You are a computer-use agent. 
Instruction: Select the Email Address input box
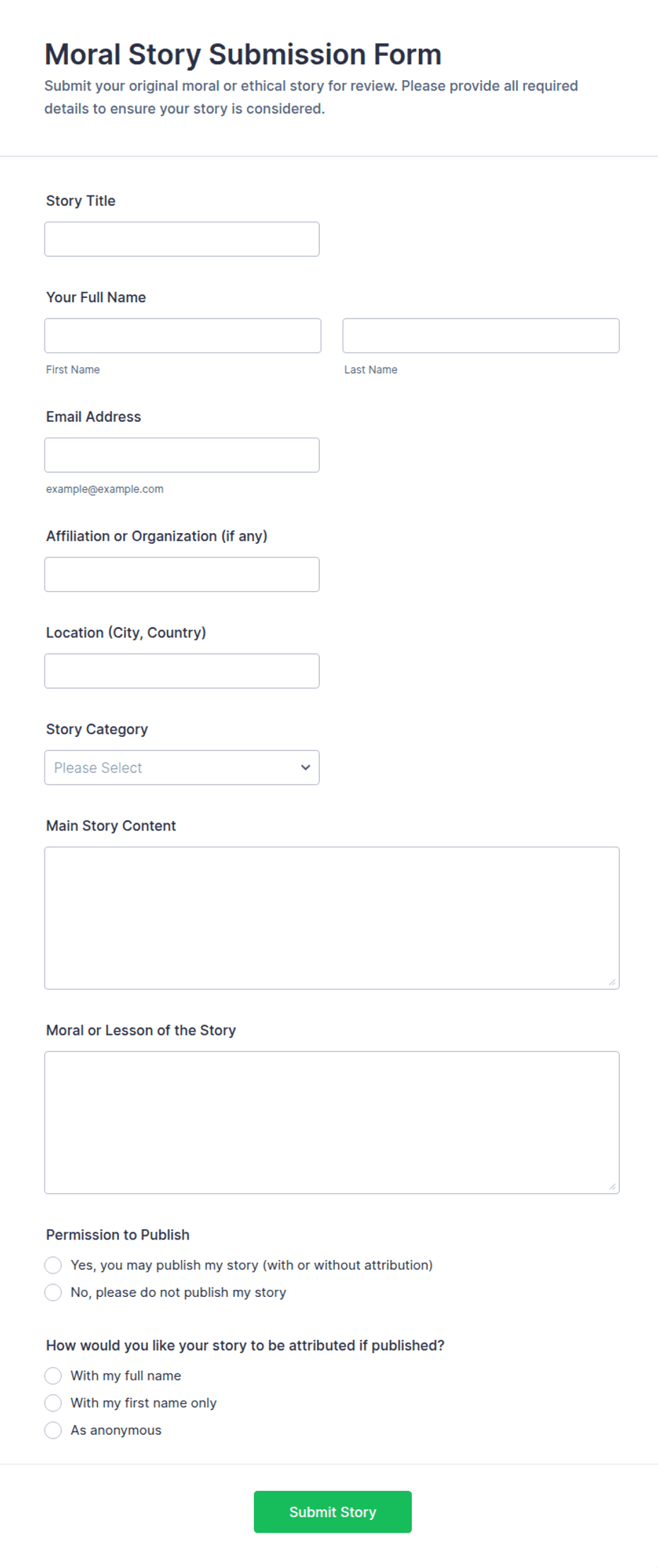[x=182, y=455]
